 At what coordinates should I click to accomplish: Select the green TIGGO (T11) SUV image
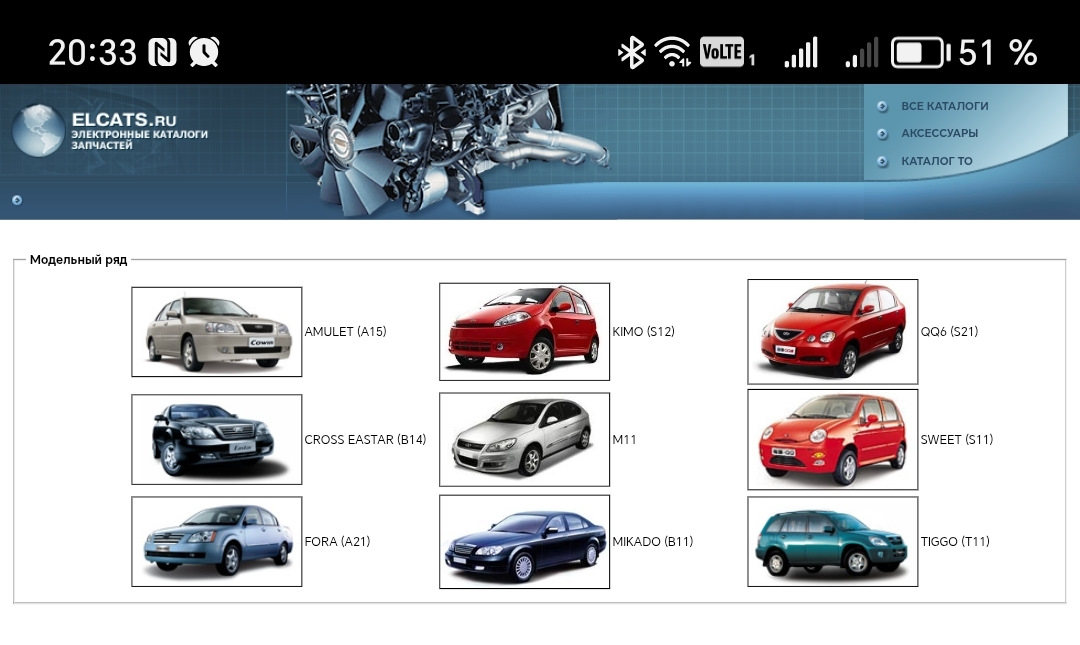coord(832,542)
